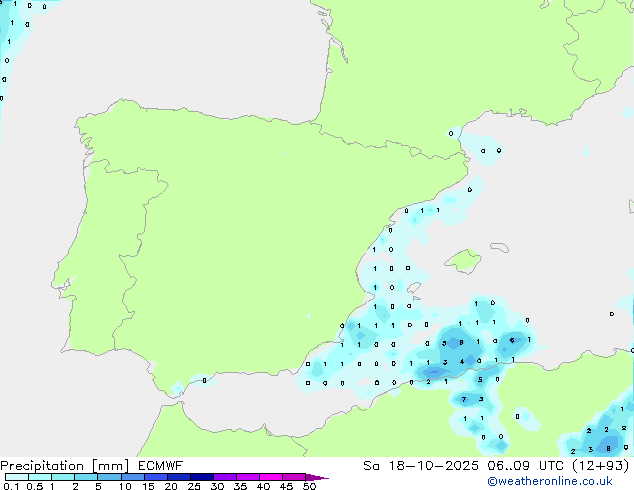Select the 35–40 mm legend color box
The image size is (634, 490).
point(247,477)
